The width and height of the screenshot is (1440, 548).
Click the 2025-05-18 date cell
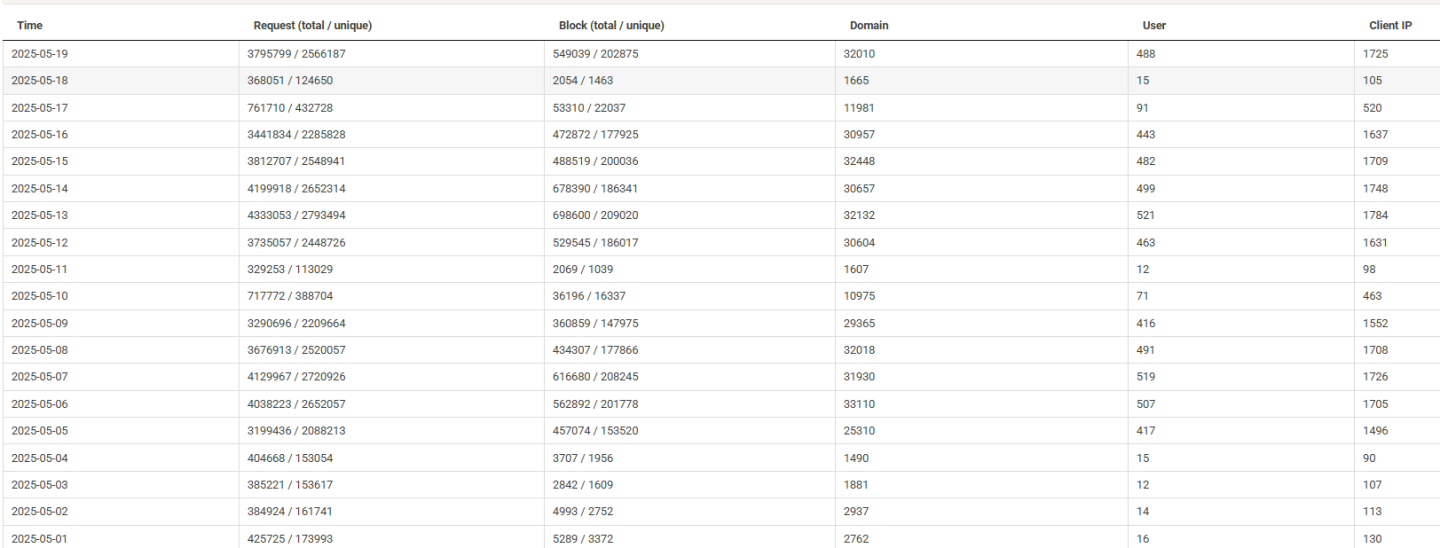click(39, 81)
